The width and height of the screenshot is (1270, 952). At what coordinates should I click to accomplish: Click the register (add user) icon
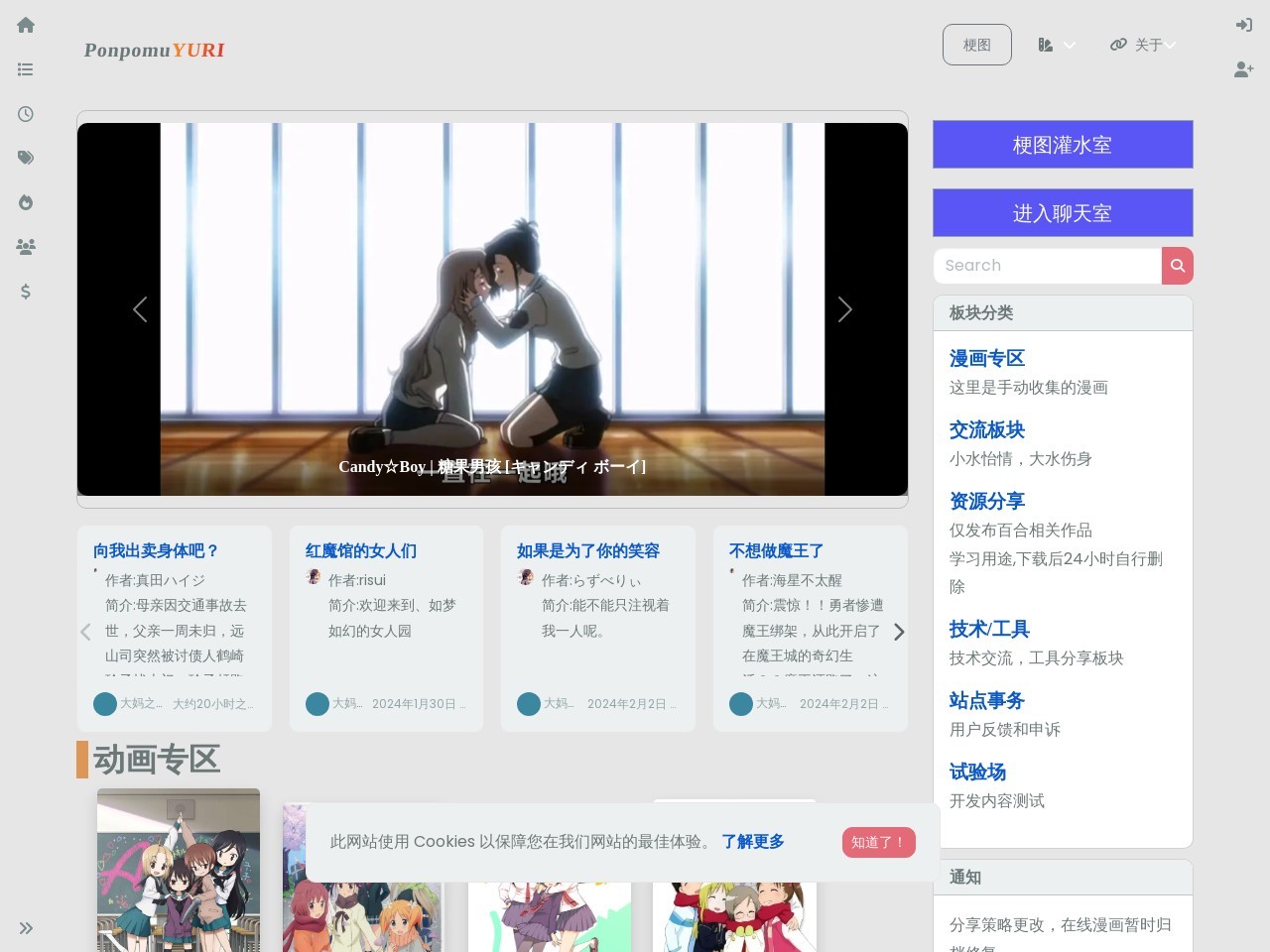tap(1243, 69)
